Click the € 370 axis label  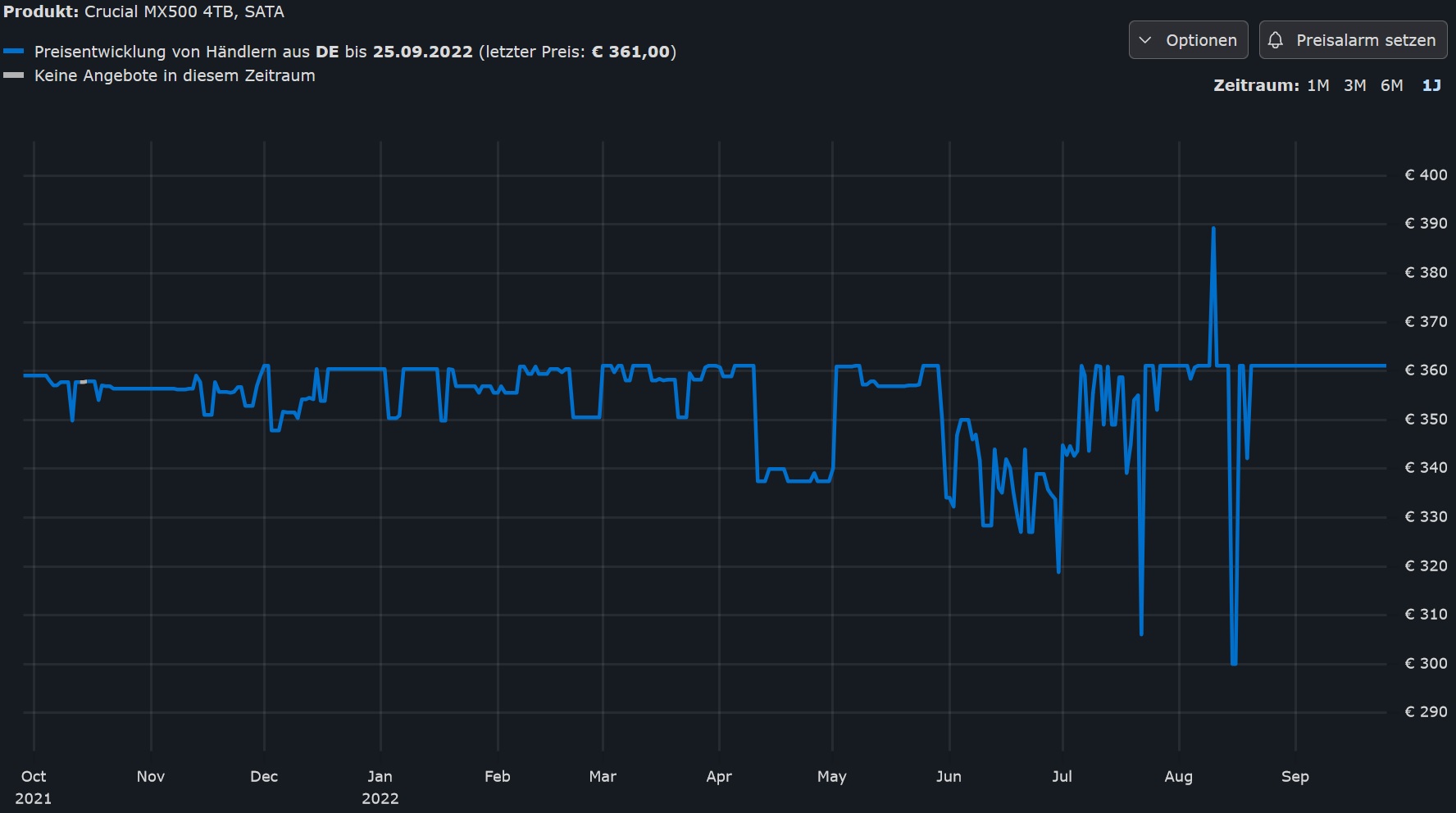[x=1426, y=321]
